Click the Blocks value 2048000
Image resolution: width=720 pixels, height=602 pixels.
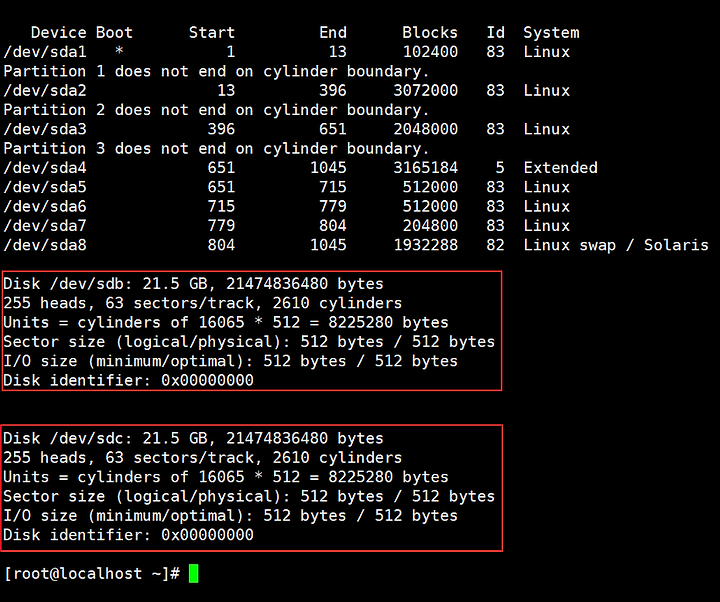(x=426, y=129)
